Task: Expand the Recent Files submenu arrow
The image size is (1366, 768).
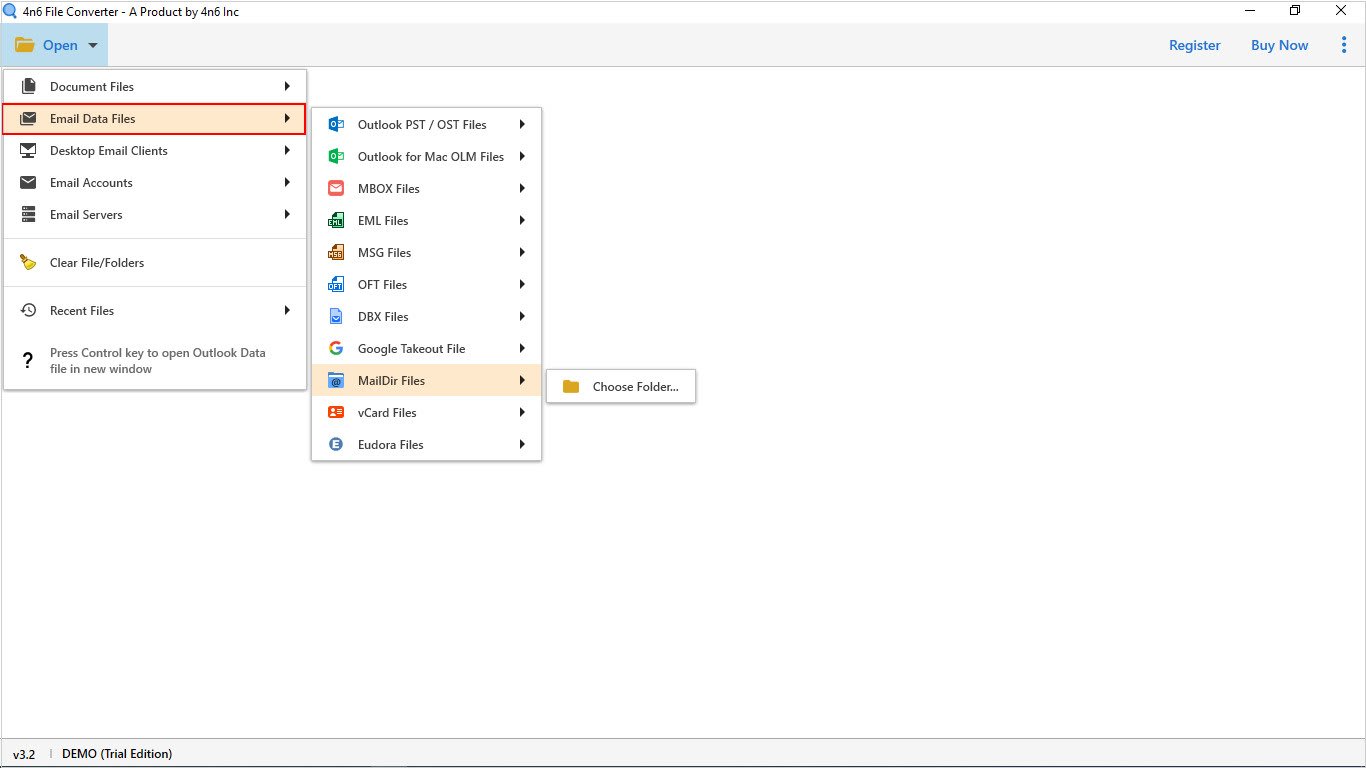Action: [287, 311]
